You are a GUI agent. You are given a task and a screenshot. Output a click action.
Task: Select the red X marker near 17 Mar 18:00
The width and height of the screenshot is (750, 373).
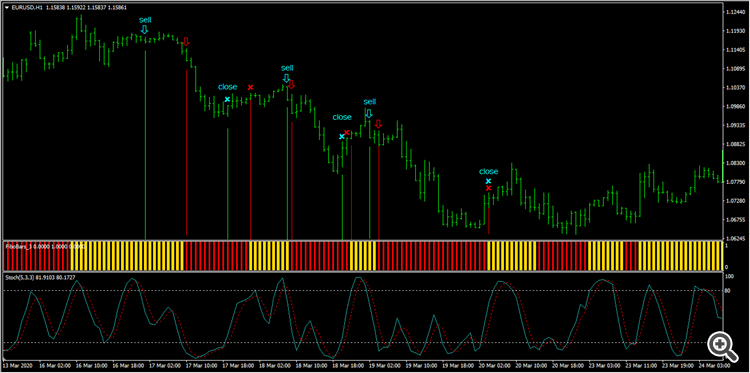coord(250,88)
